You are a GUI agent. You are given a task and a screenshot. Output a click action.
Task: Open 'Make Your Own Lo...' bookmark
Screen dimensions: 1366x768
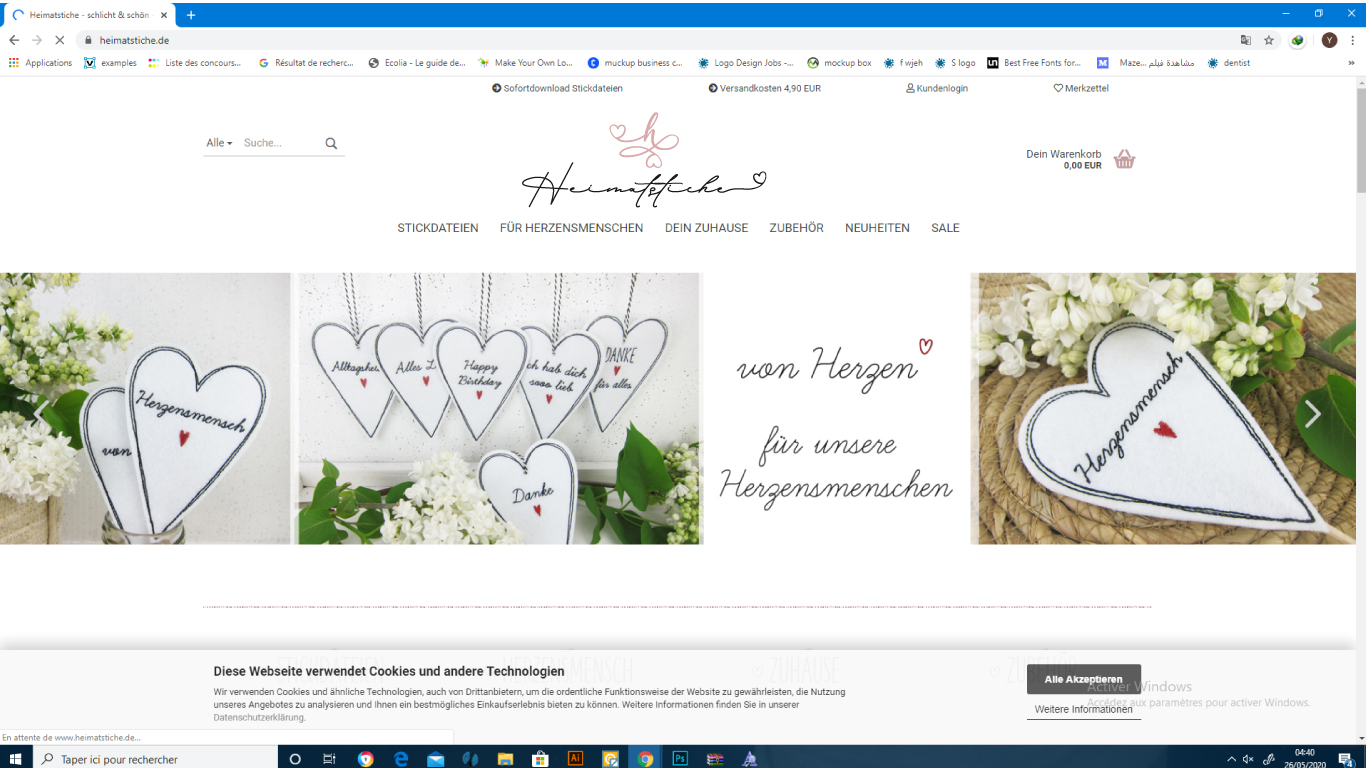tap(526, 63)
